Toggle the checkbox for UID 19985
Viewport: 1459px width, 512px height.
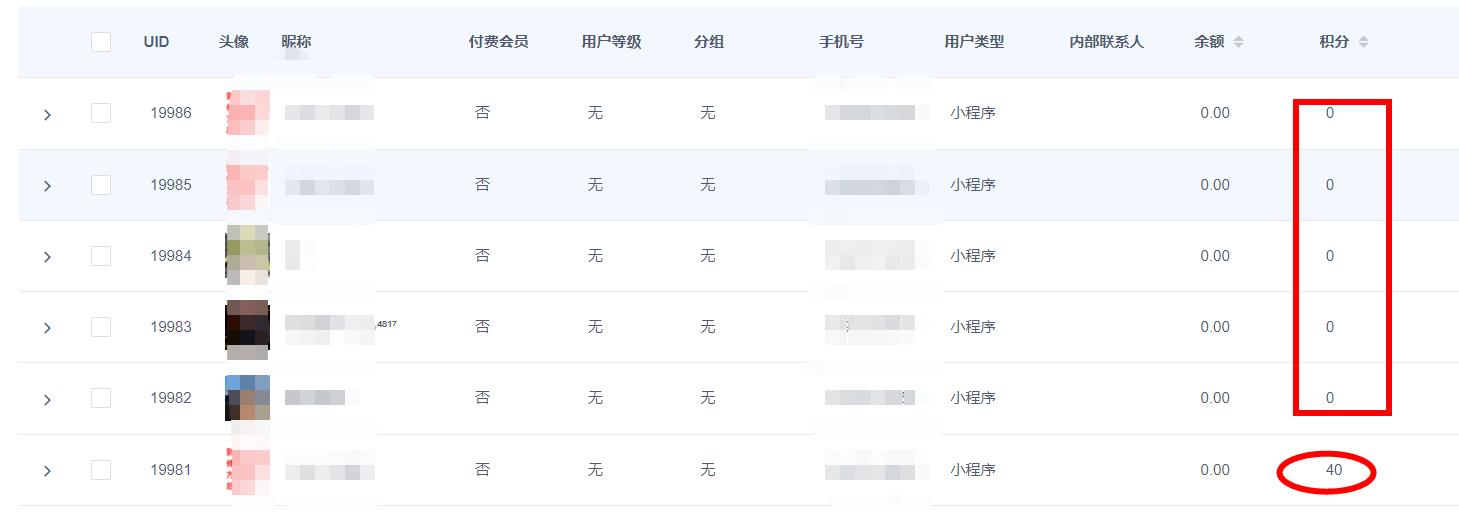click(x=101, y=185)
